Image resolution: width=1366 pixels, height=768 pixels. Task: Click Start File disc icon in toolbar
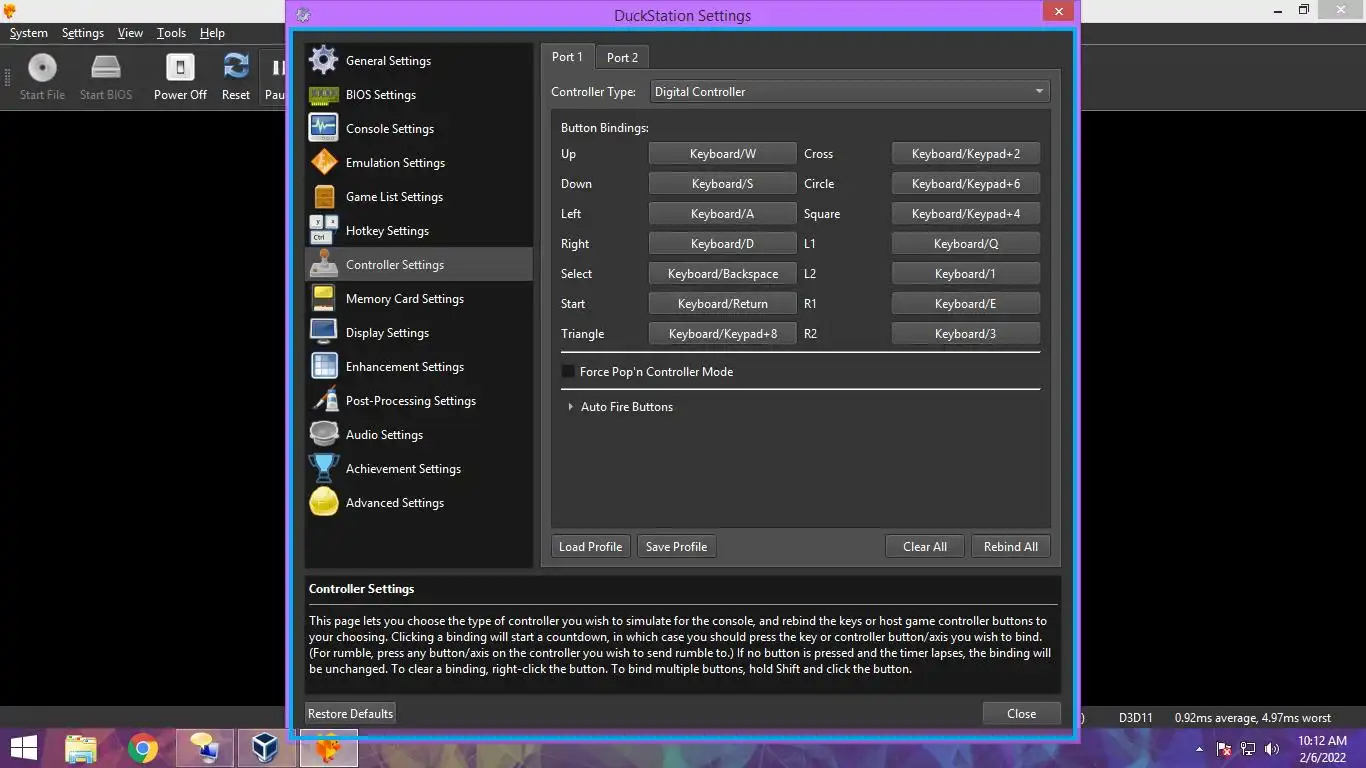pyautogui.click(x=42, y=68)
